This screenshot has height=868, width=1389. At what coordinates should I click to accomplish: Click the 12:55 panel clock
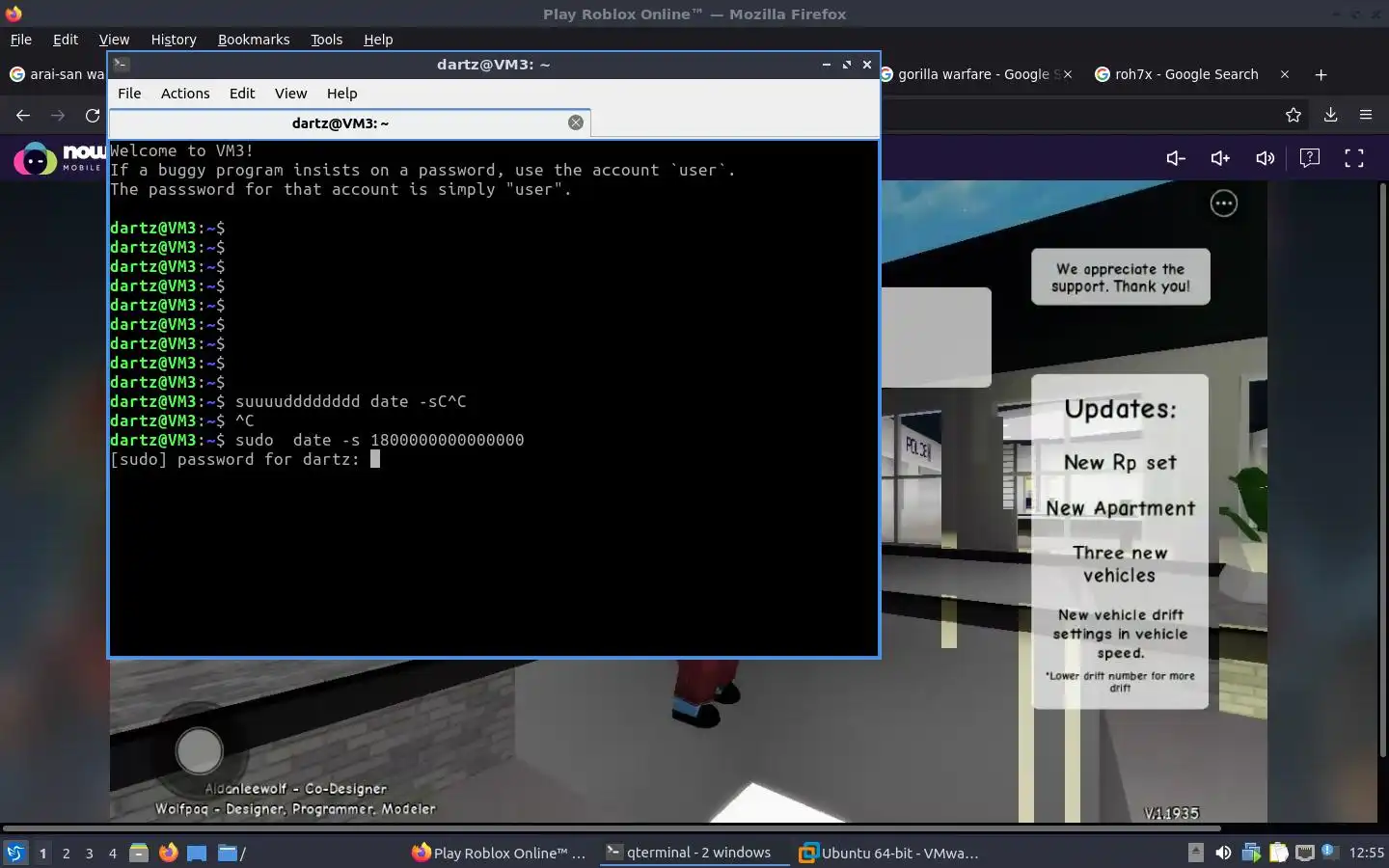pos(1366,853)
